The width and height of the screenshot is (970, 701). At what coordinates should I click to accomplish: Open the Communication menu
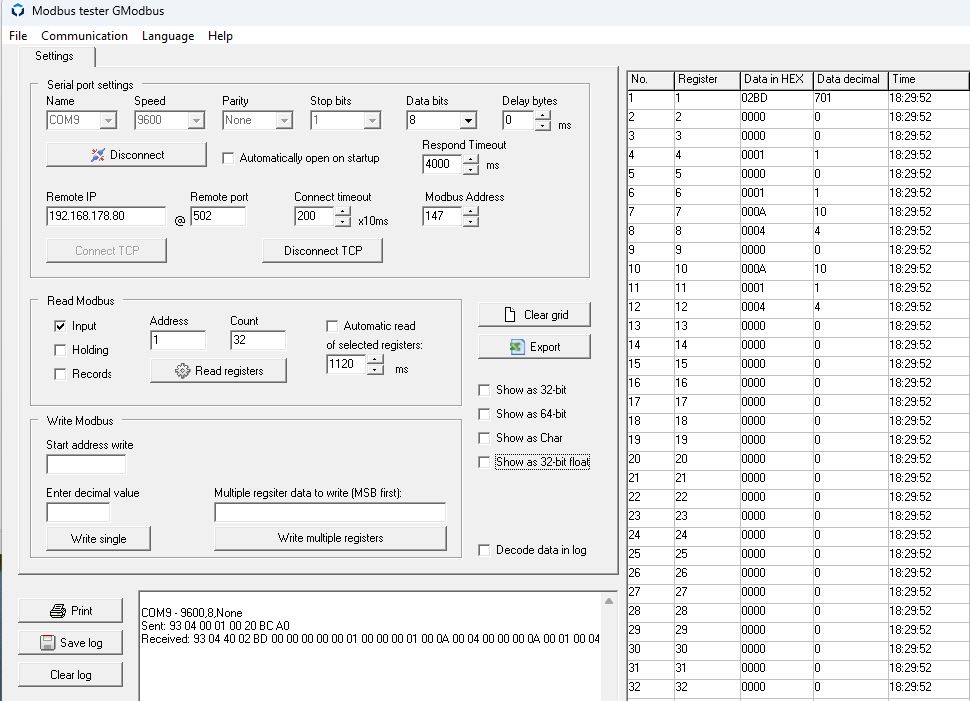84,36
